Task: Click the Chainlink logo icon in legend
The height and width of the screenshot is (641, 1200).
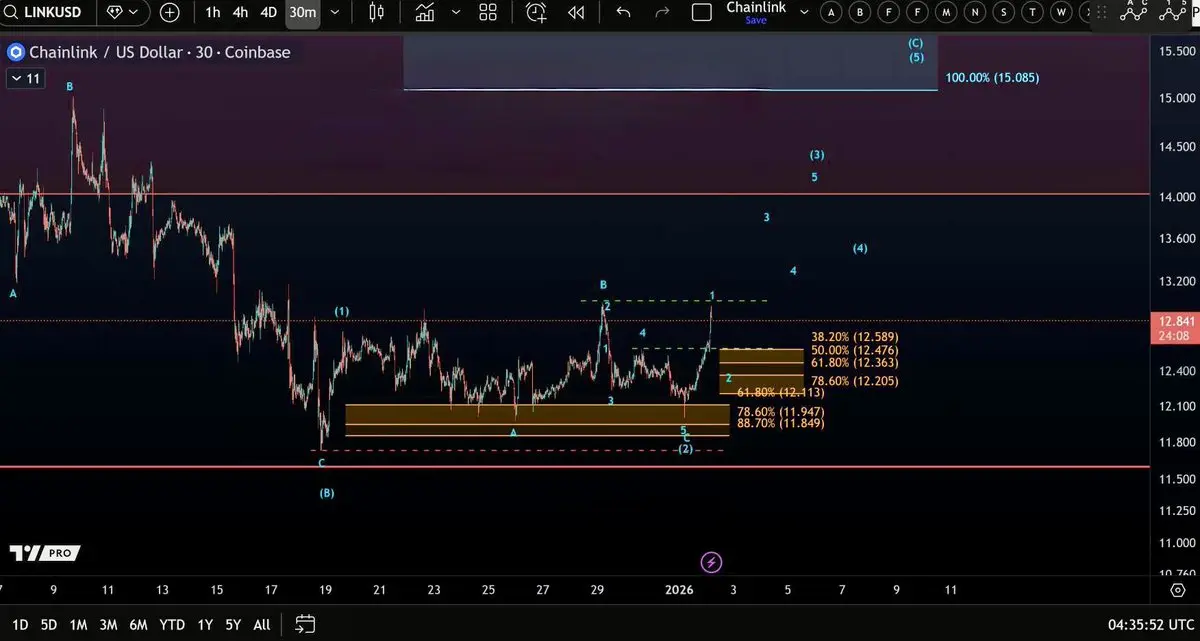Action: 15,52
